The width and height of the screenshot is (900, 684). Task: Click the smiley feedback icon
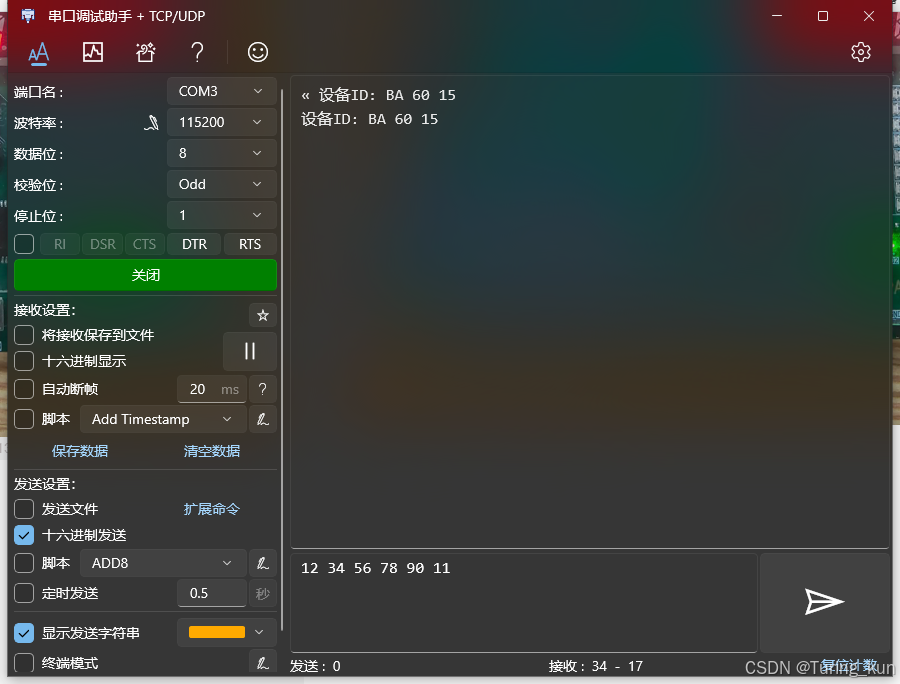(258, 52)
